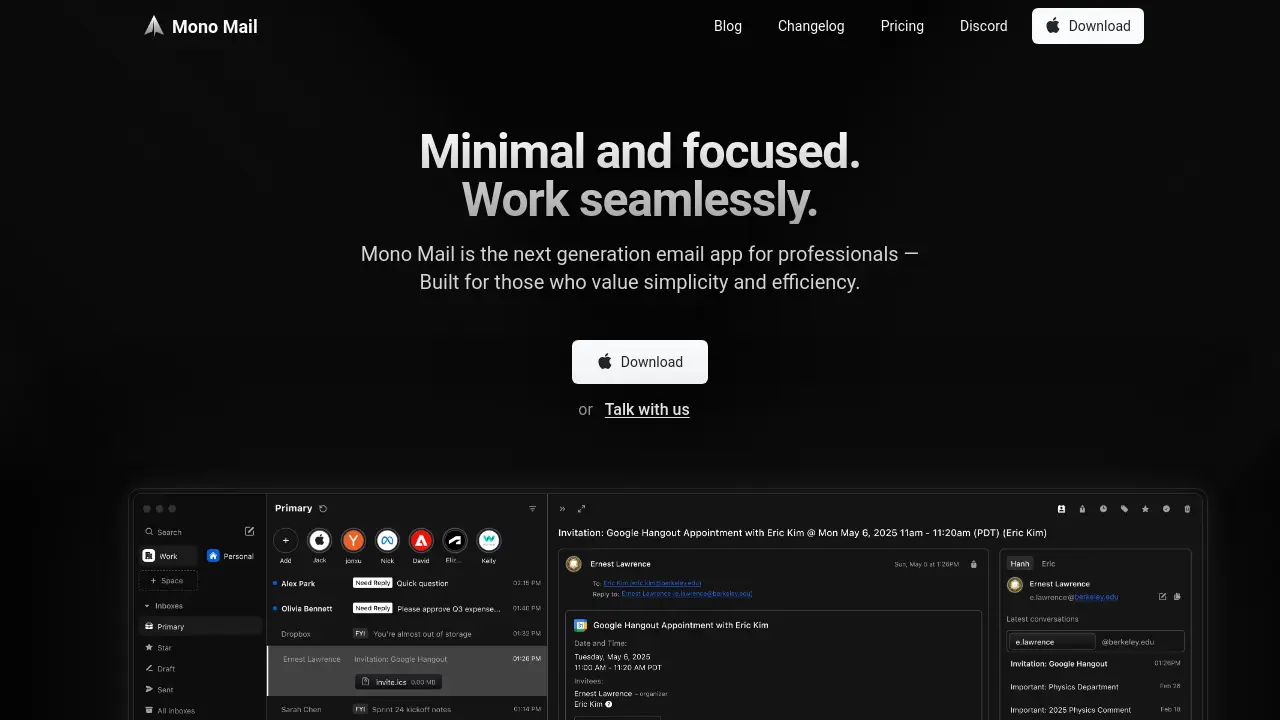
Task: Click the copy email address icon
Action: tap(1177, 597)
